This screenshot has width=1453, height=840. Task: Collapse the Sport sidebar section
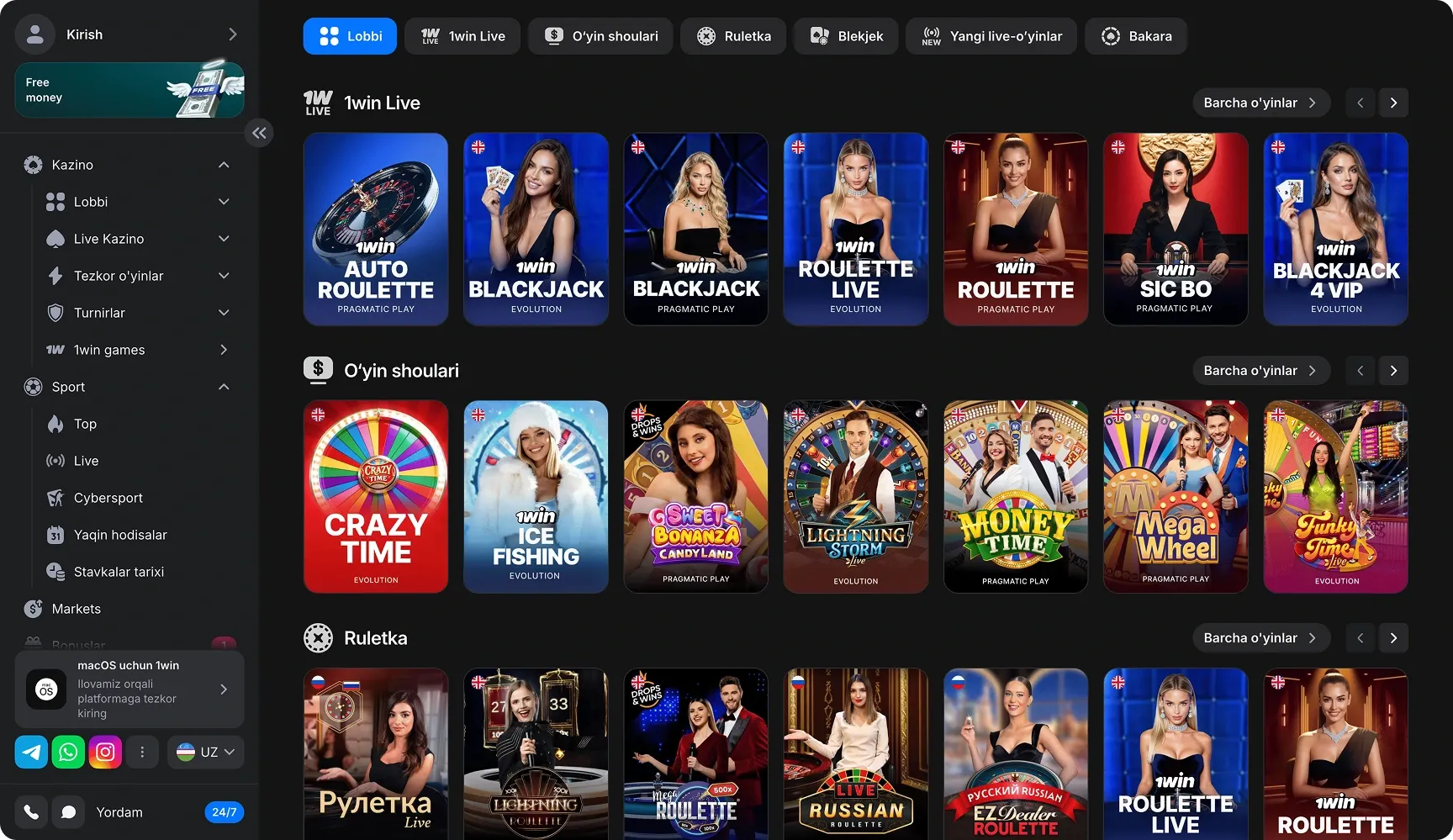pos(224,387)
